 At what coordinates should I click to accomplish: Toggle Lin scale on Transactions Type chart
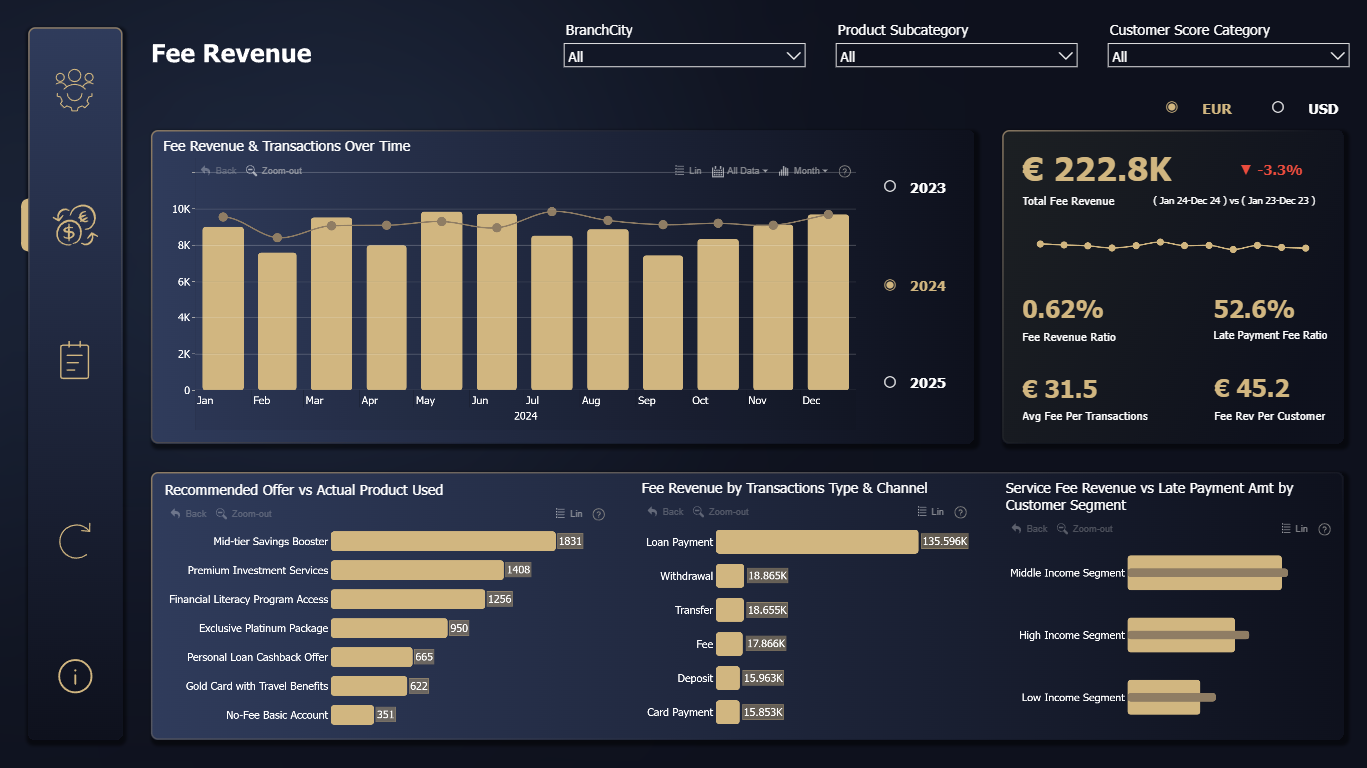930,512
